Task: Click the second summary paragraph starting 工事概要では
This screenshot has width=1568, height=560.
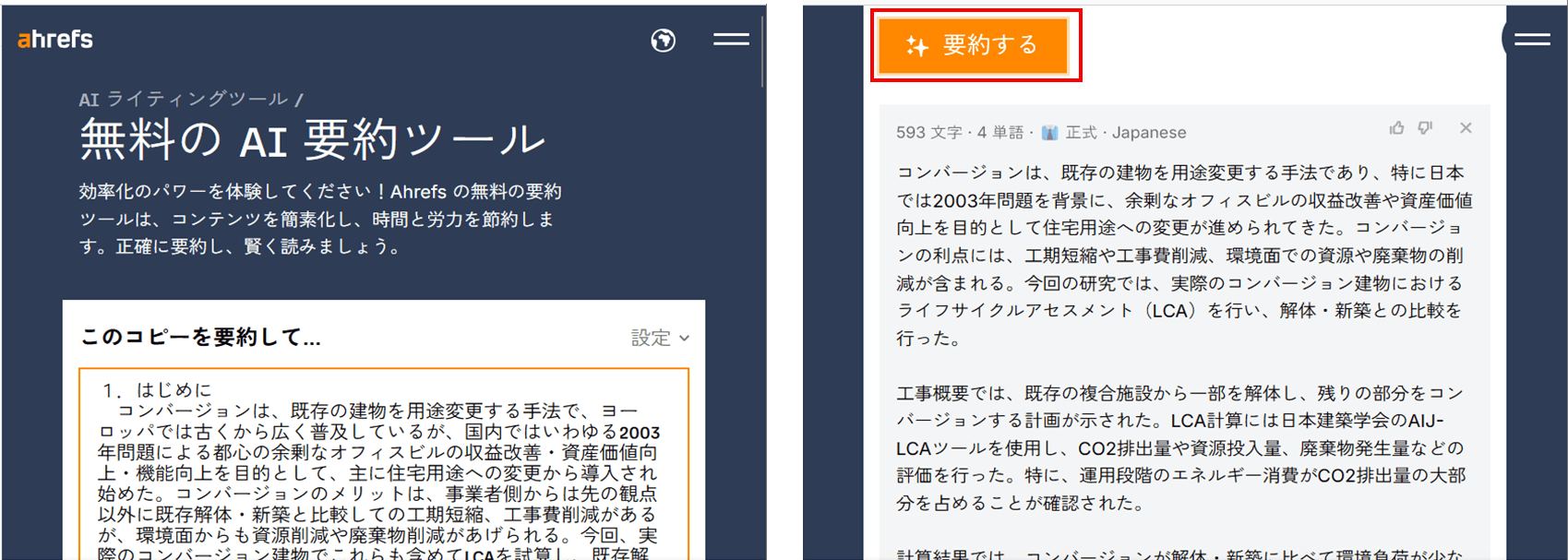Action: pos(1180,448)
